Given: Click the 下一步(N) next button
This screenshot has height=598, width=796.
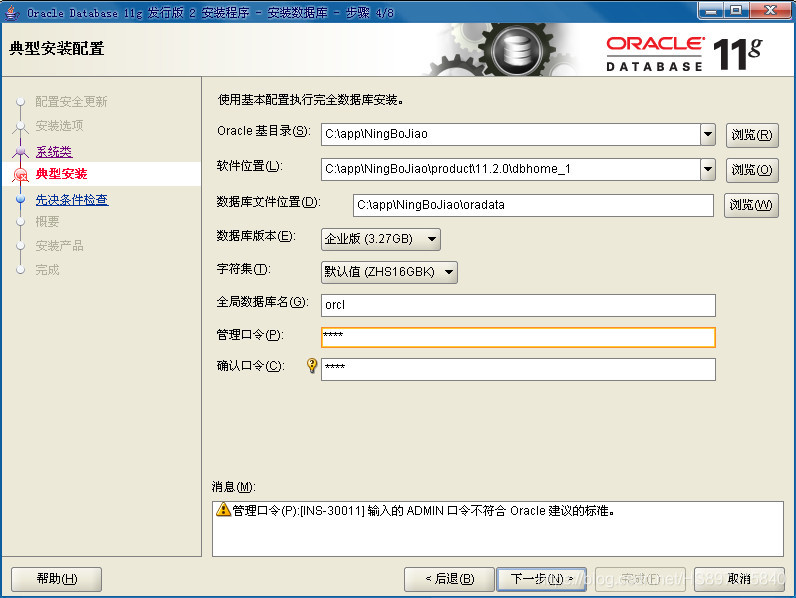Looking at the screenshot, I should click(541, 579).
